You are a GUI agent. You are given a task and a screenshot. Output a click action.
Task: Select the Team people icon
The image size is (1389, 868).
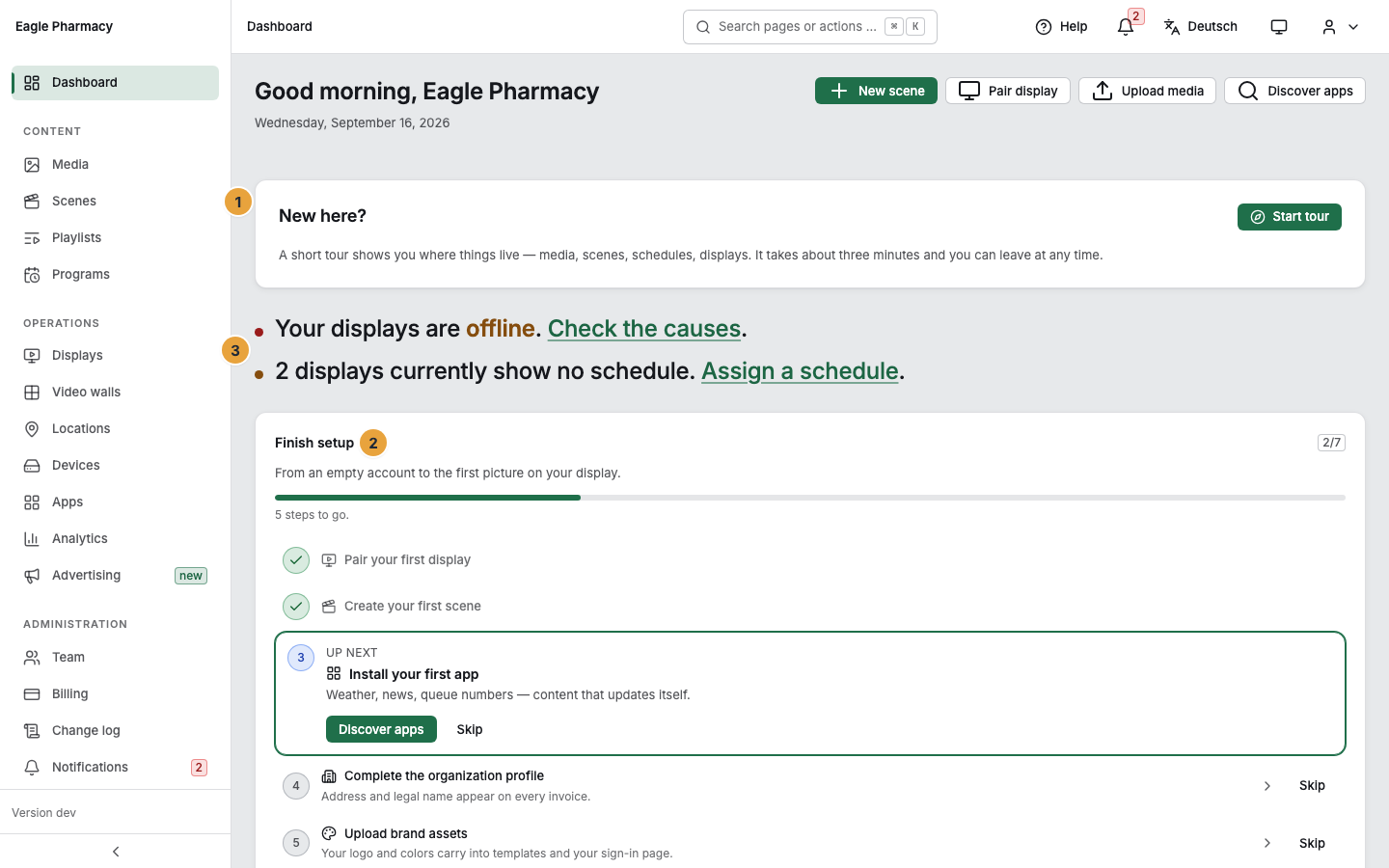(x=32, y=658)
